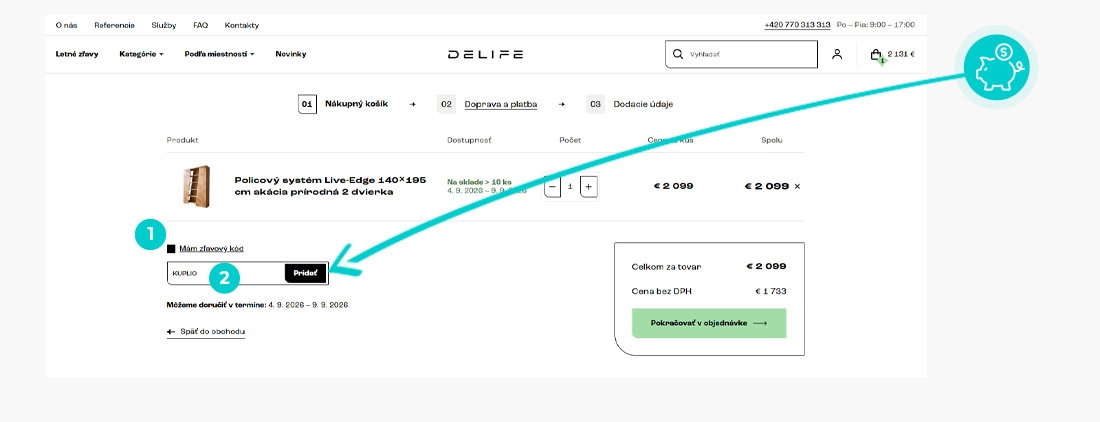Open the Referencie top link
This screenshot has width=1100, height=422.
tap(114, 25)
